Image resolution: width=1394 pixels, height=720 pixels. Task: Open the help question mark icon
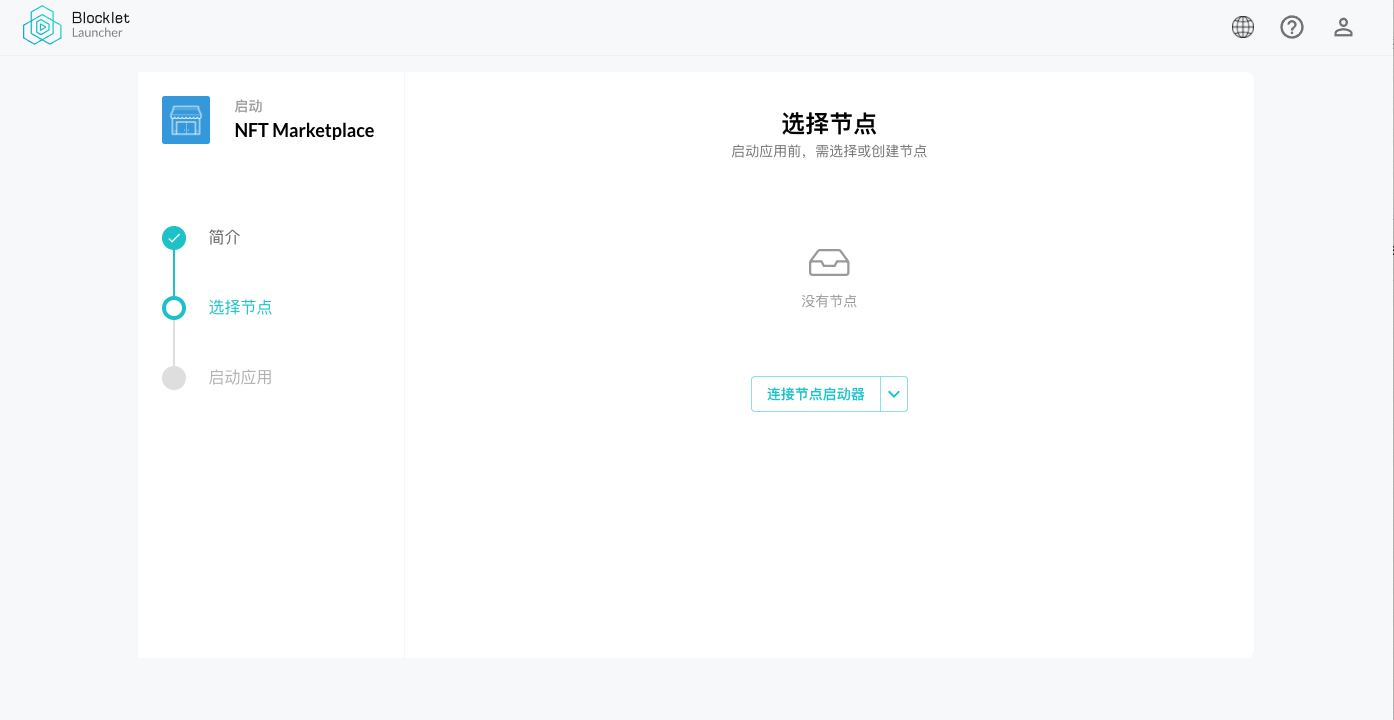tap(1292, 27)
